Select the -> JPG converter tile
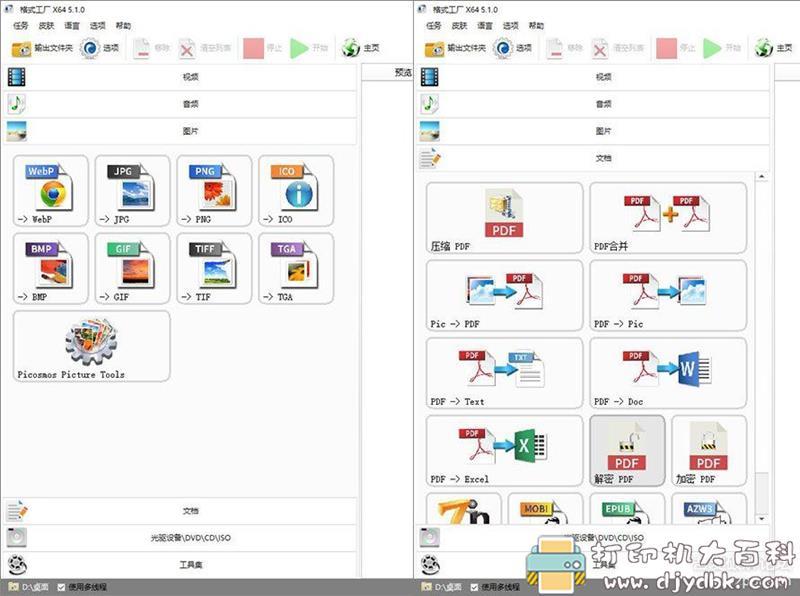This screenshot has width=800, height=596. (x=132, y=191)
